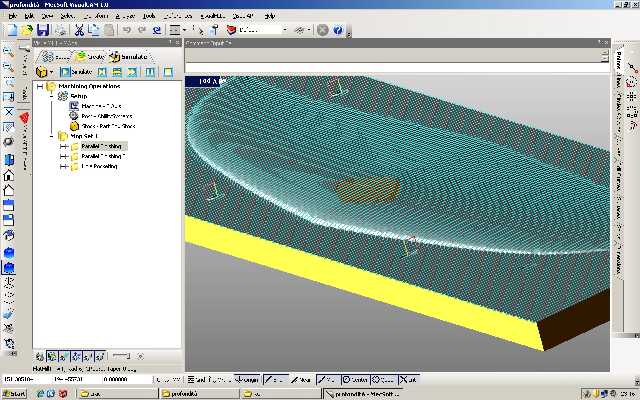
Task: Click the Simulate button in the operations toolbar
Action: pos(75,72)
